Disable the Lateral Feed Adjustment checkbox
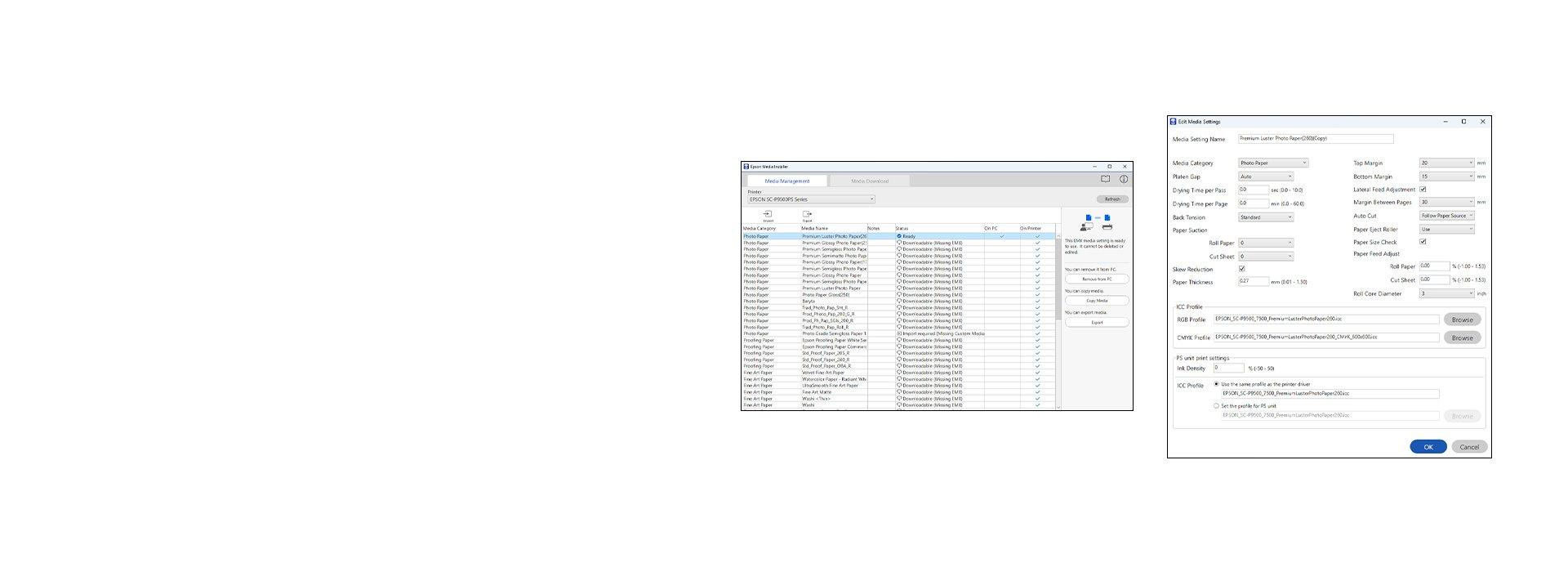1568x572 pixels. 1423,190
